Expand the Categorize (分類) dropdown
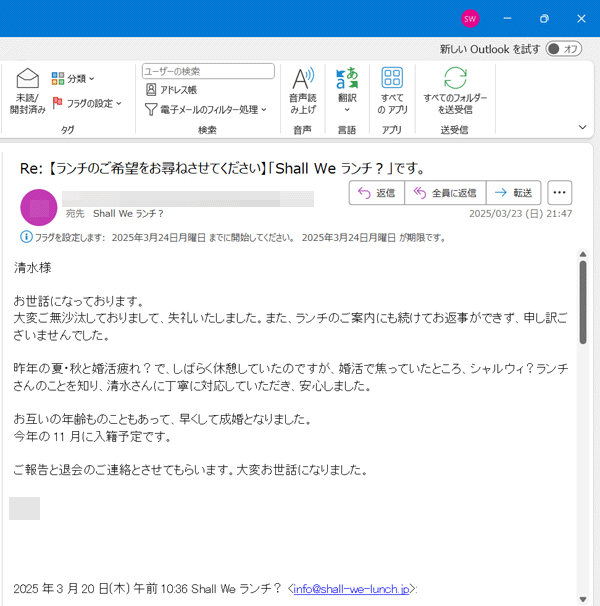The width and height of the screenshot is (600, 606). 73,78
